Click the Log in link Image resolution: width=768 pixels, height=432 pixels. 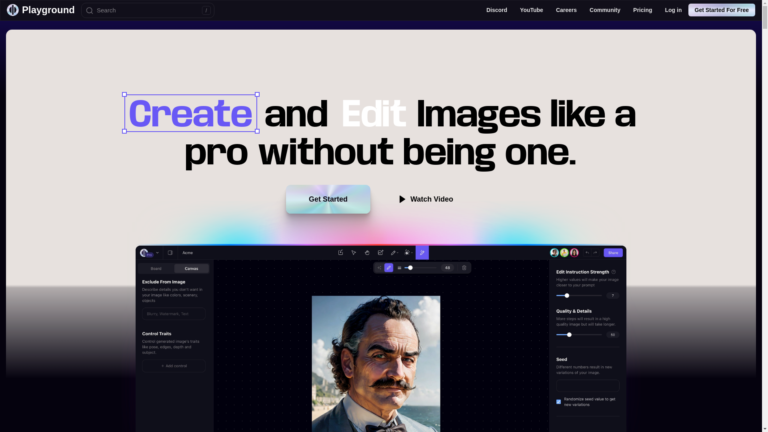click(673, 10)
